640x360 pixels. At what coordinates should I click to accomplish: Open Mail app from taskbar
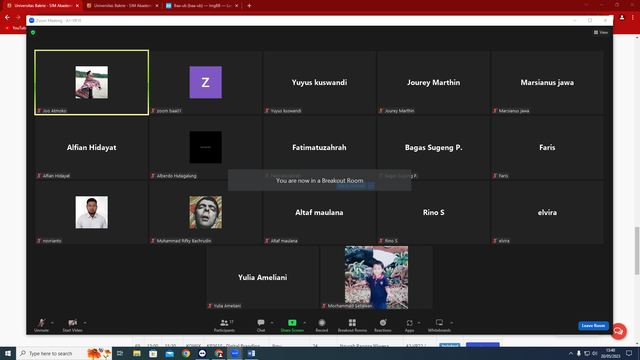pyautogui.click(x=169, y=353)
